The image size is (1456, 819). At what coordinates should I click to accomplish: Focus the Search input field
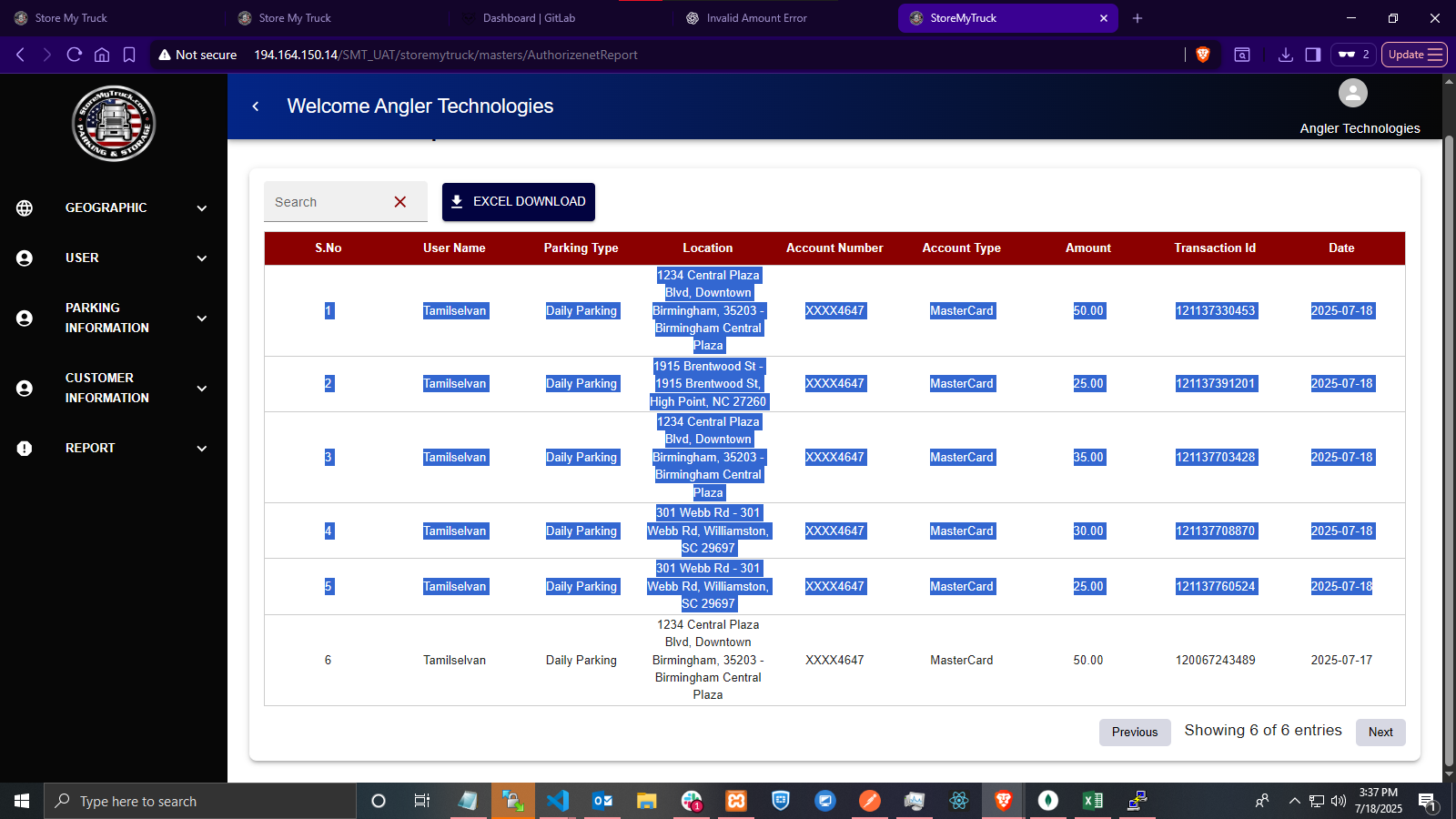pyautogui.click(x=328, y=202)
